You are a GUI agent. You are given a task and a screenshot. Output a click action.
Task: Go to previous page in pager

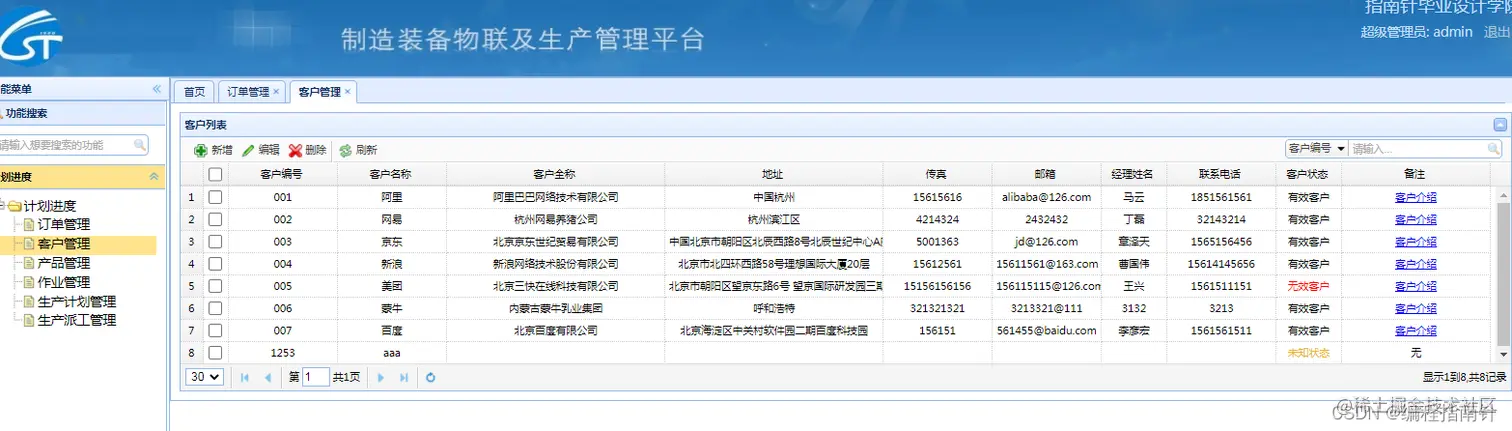point(267,377)
